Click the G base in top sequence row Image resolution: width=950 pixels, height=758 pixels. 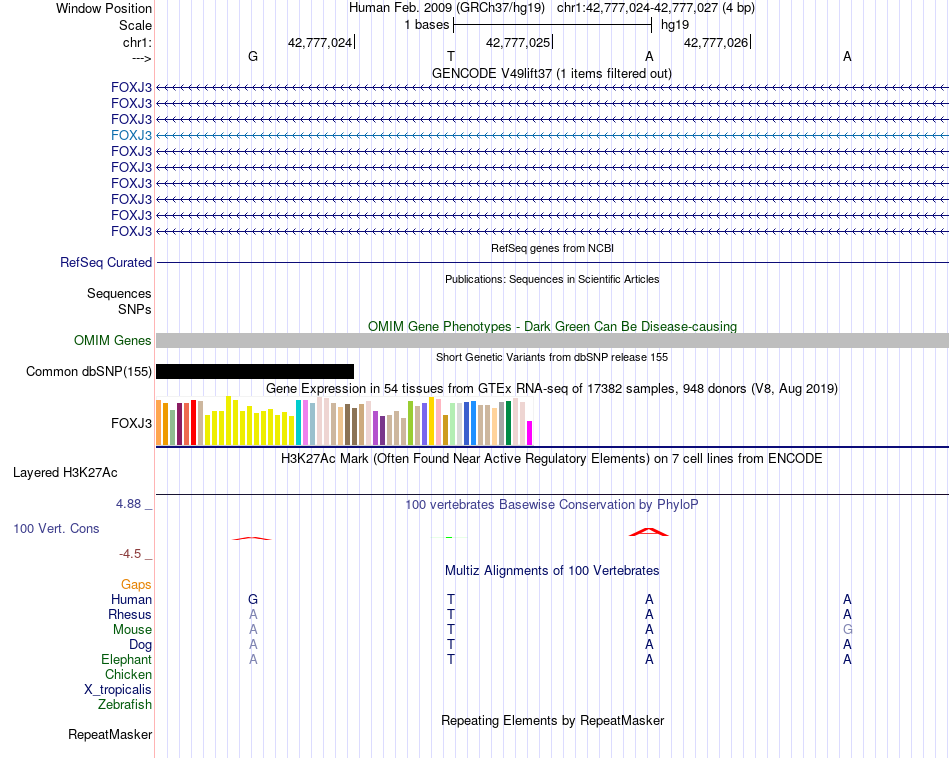tap(253, 56)
